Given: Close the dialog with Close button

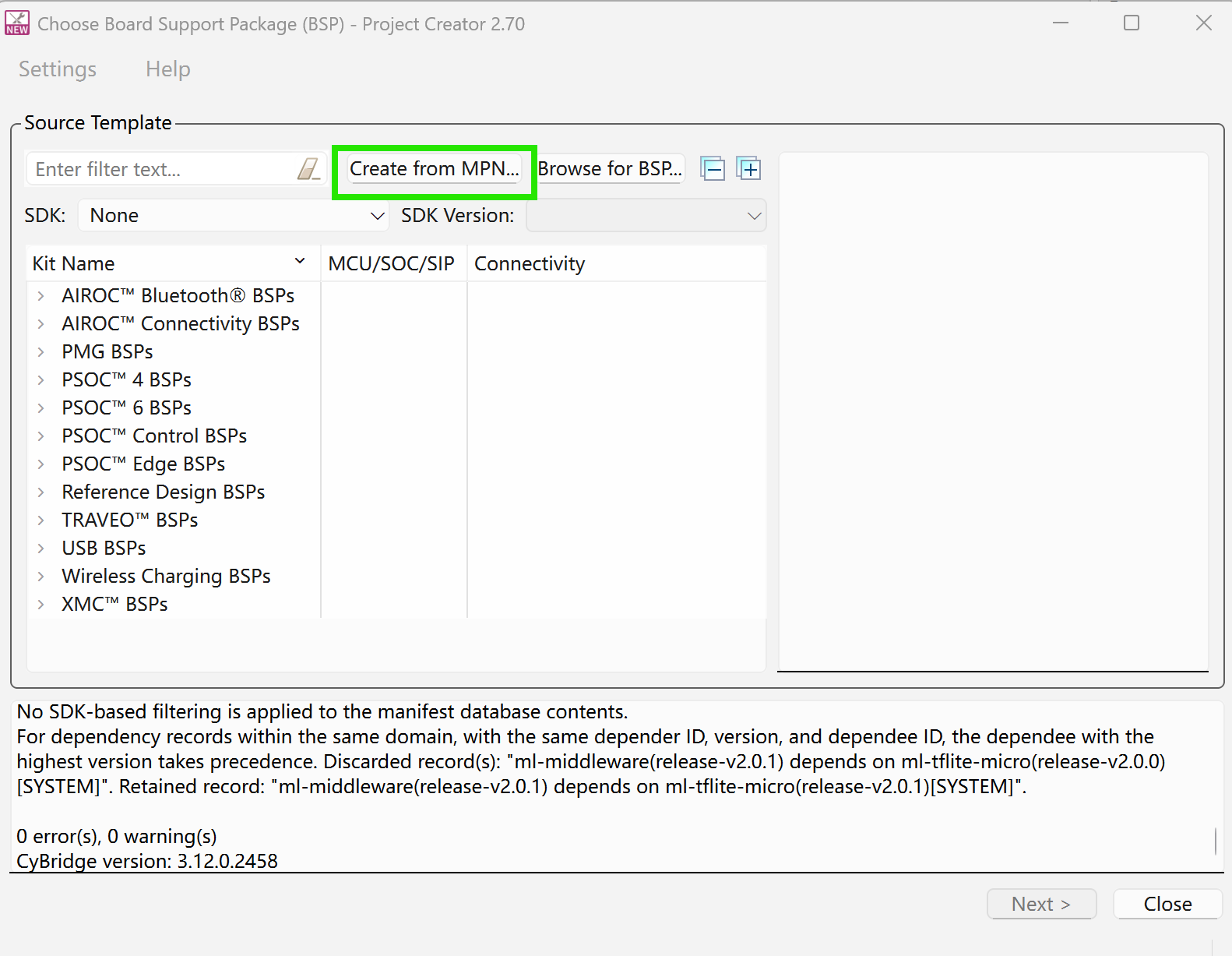Looking at the screenshot, I should [x=1167, y=904].
